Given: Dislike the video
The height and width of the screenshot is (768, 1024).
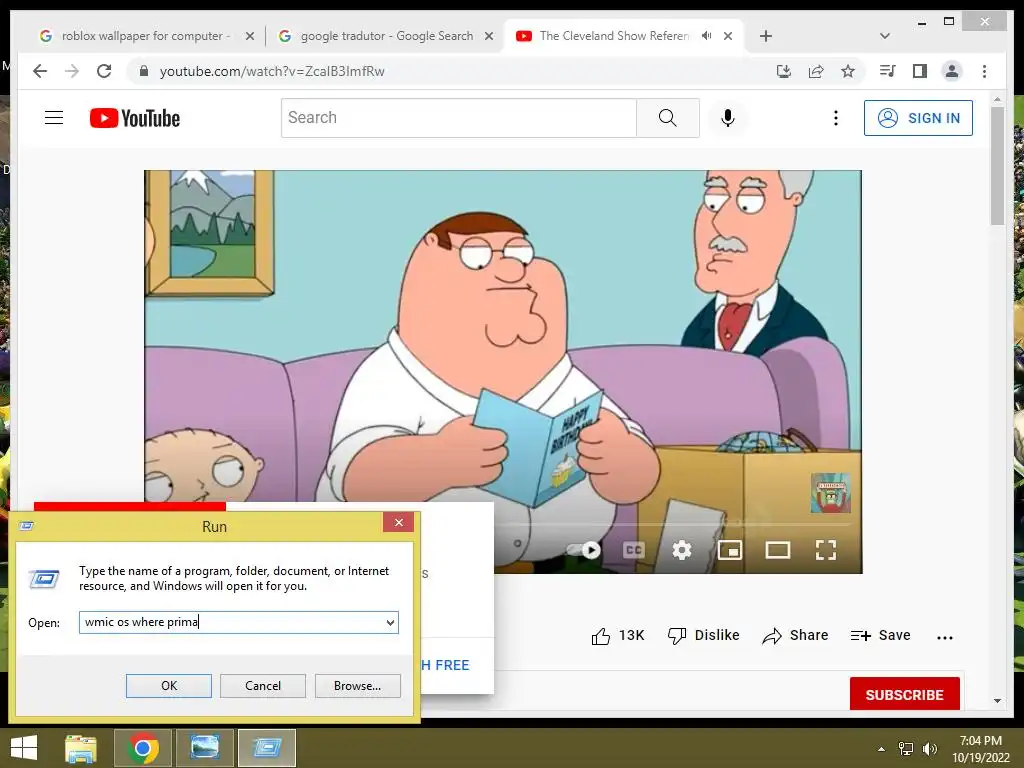Looking at the screenshot, I should (703, 635).
